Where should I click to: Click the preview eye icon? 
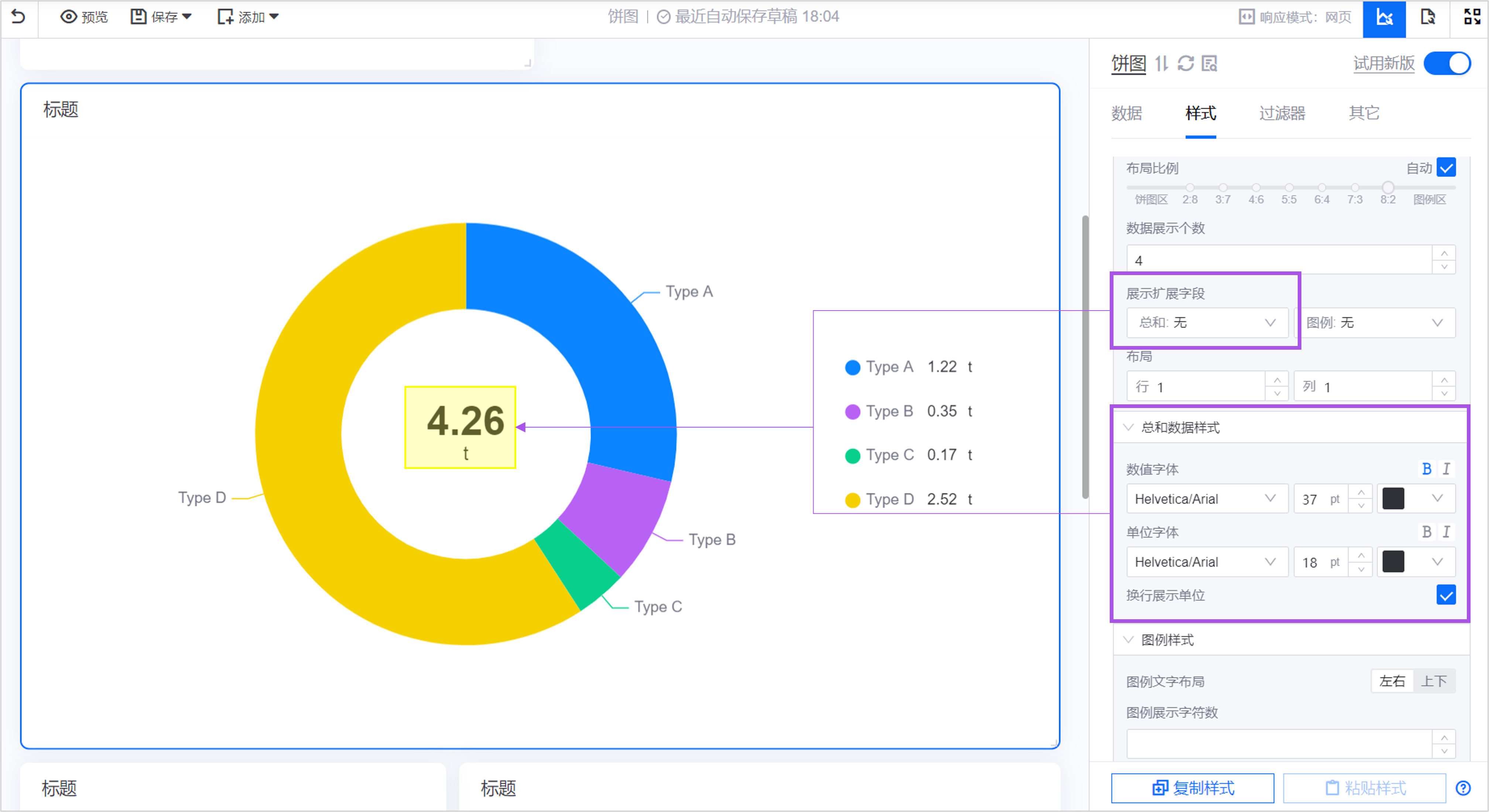coord(69,17)
